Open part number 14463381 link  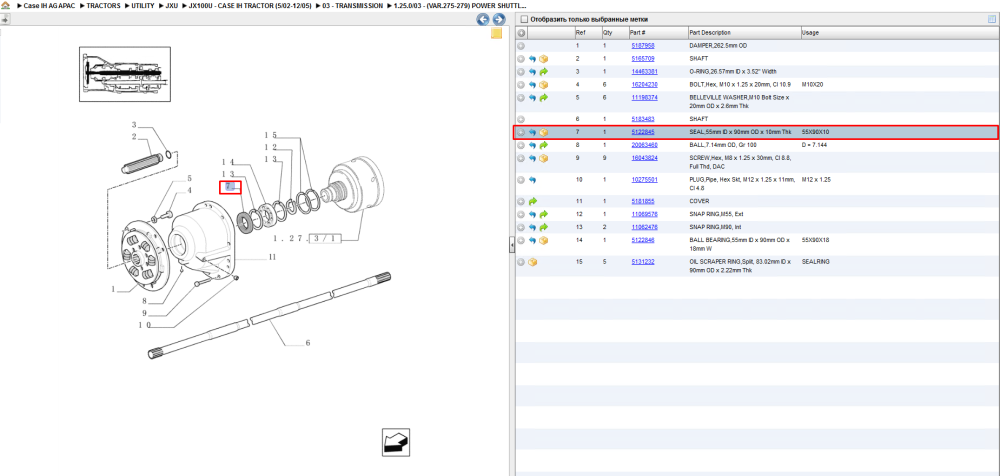click(x=644, y=71)
